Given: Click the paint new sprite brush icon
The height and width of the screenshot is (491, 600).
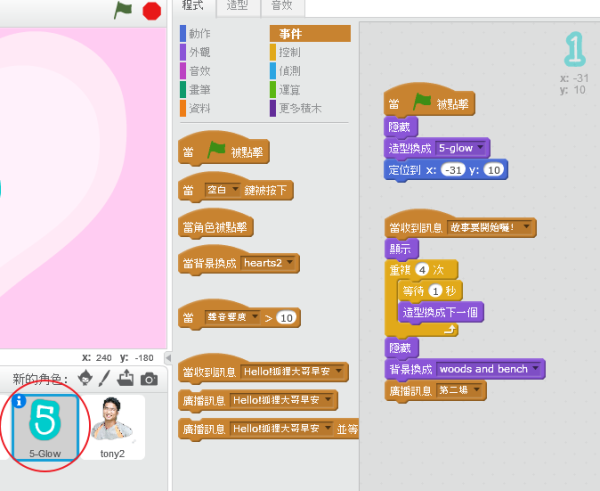Looking at the screenshot, I should pyautogui.click(x=106, y=379).
